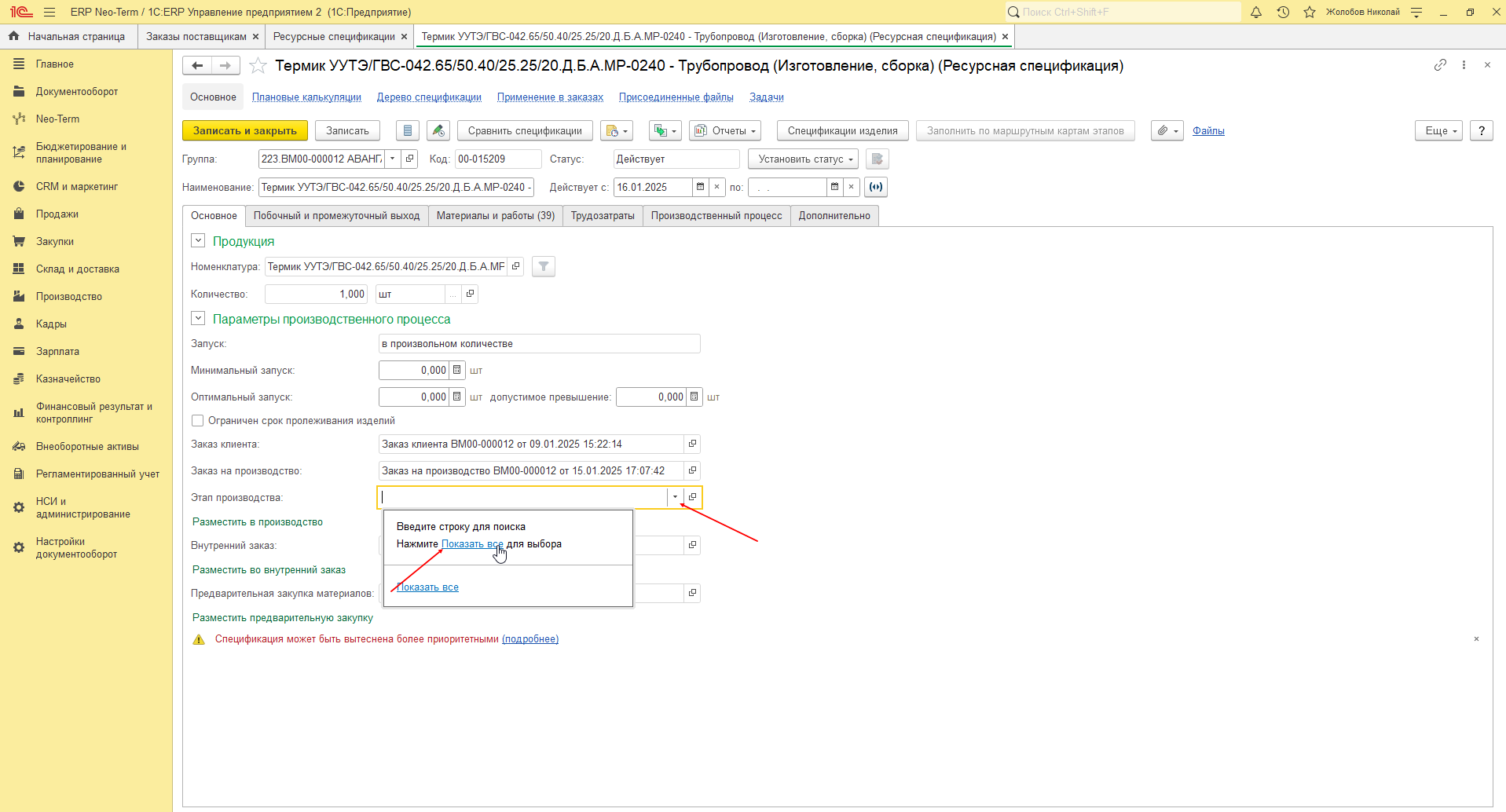This screenshot has height=812, width=1506.
Task: Collapse the Продукция section
Action: click(x=198, y=240)
